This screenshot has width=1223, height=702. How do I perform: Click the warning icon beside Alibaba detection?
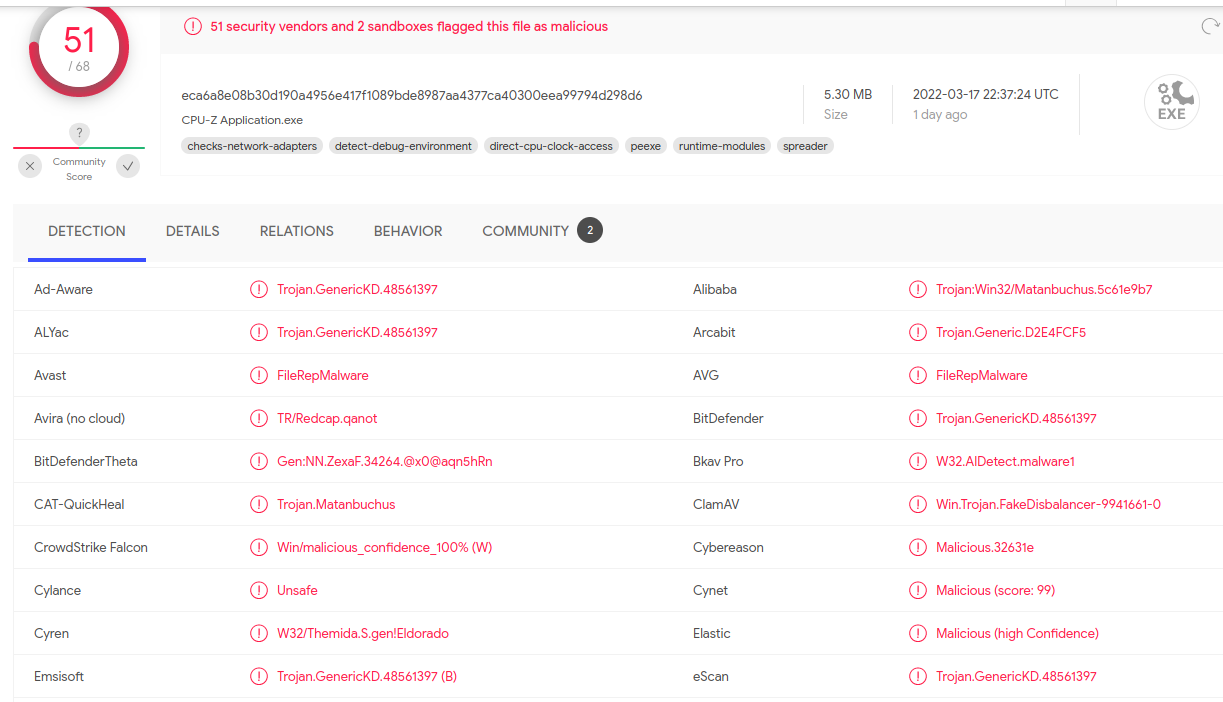pos(917,290)
